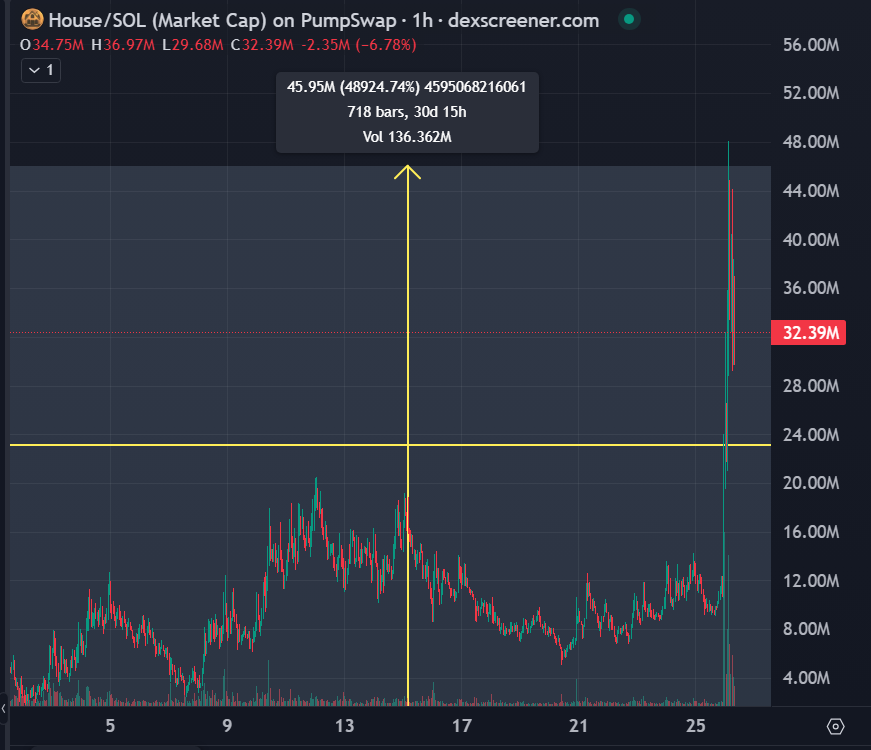Click the 56.00M price axis label
Viewport: 871px width, 750px height.
(x=811, y=45)
